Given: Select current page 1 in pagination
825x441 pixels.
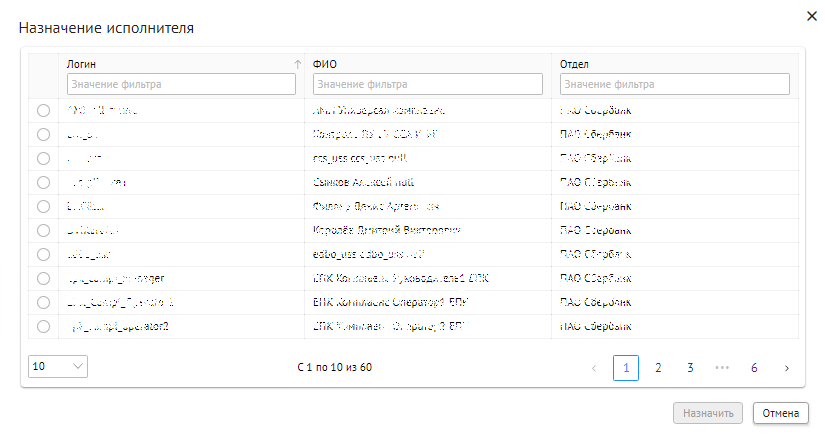Looking at the screenshot, I should [626, 368].
